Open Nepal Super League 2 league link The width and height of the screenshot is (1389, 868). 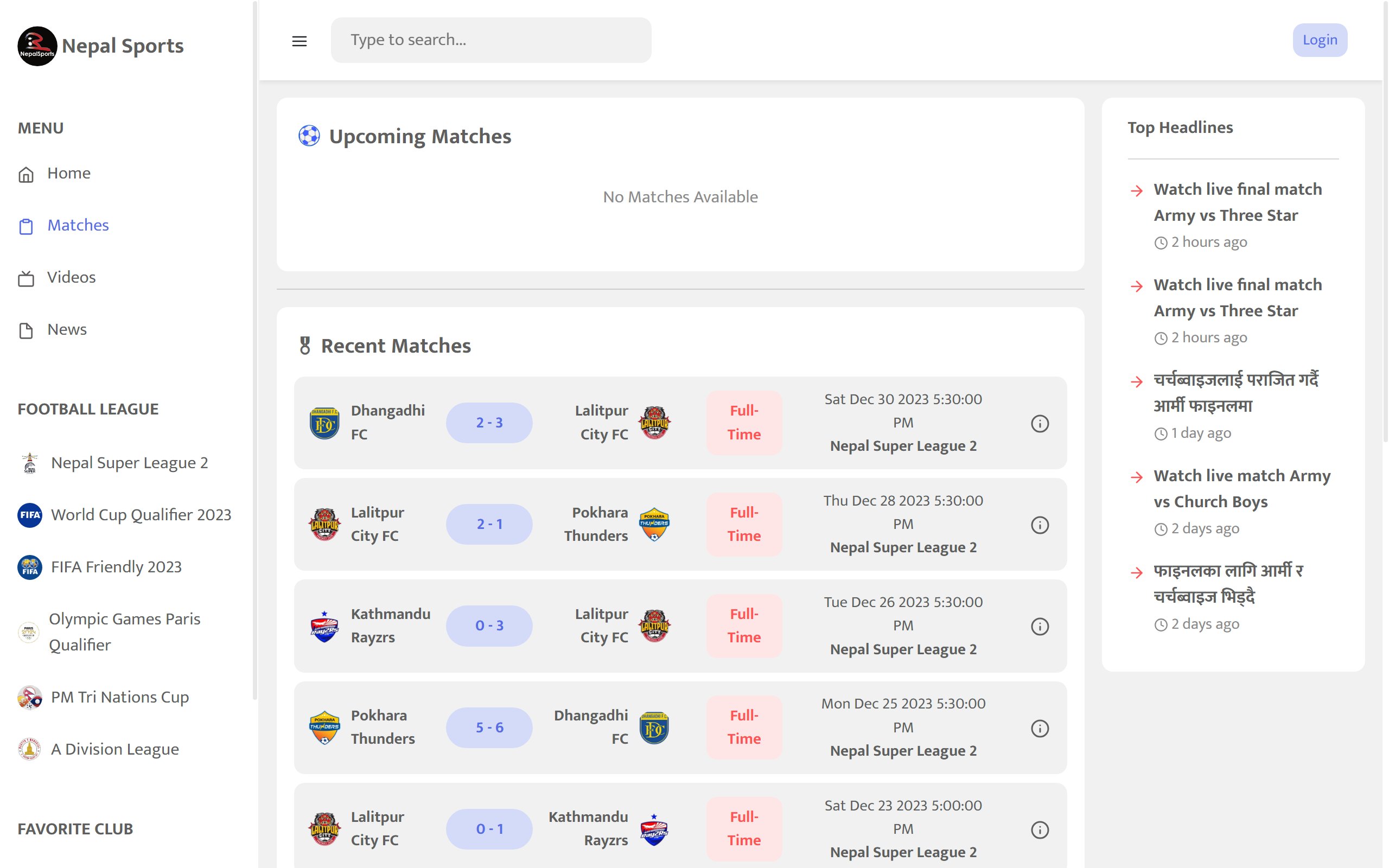pos(129,463)
